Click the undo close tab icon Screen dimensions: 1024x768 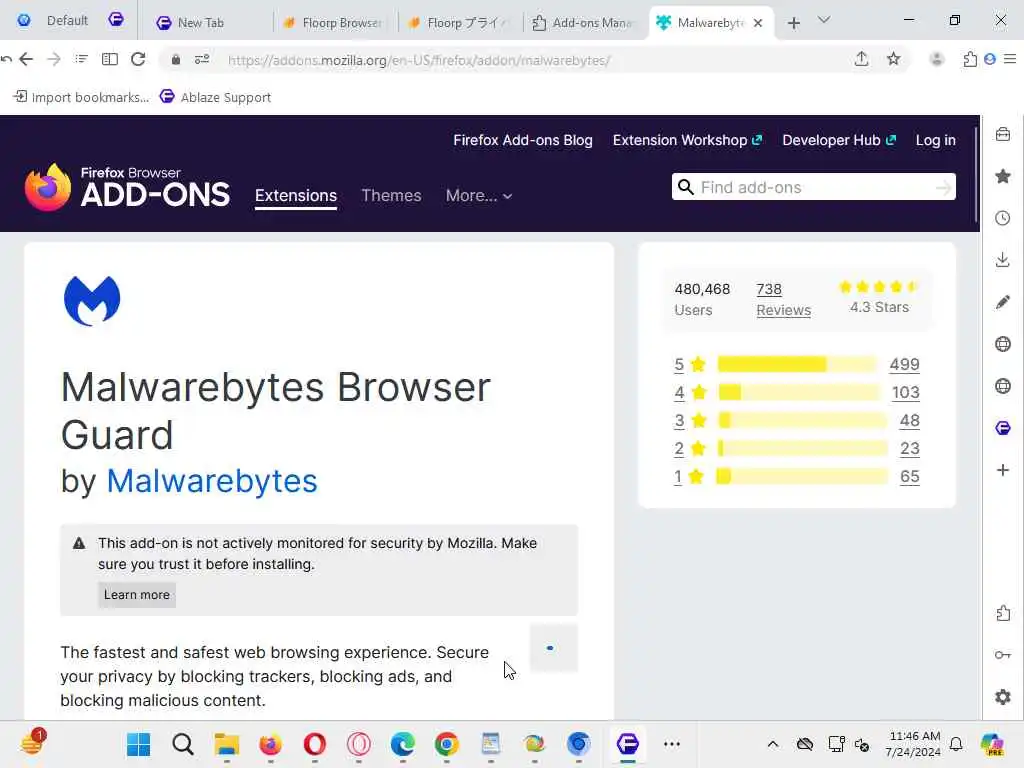[6, 59]
